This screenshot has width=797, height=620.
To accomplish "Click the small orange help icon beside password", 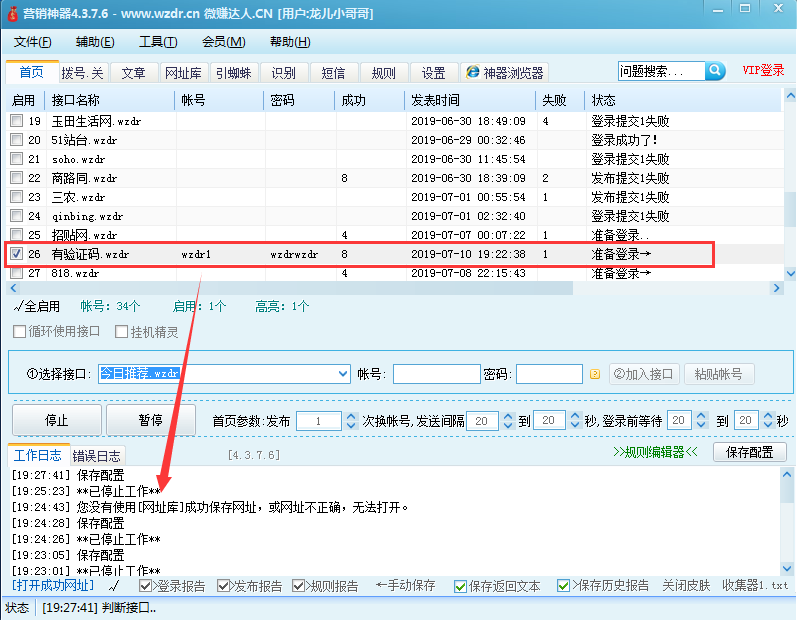I will (x=595, y=375).
